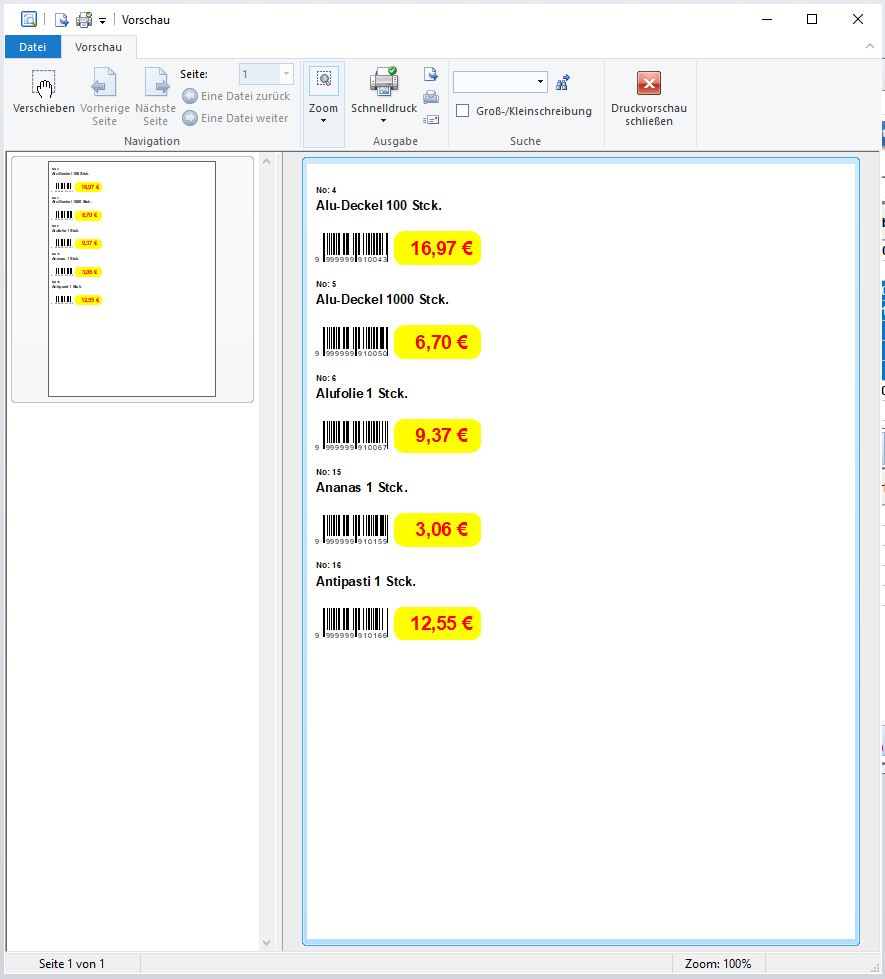The width and height of the screenshot is (885, 979).
Task: Click the 16,97 € price label
Action: click(x=438, y=248)
